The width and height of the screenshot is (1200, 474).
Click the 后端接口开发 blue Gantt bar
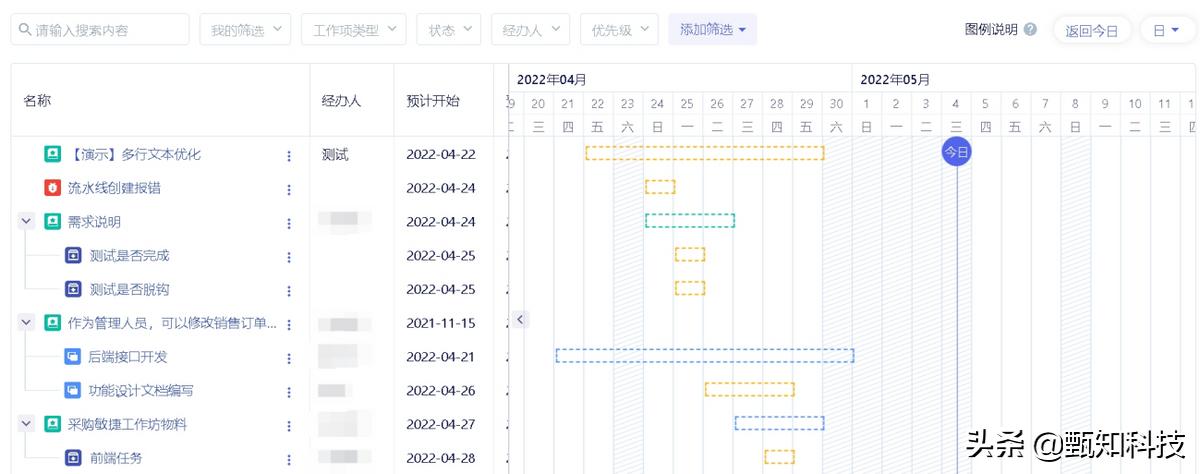point(704,355)
